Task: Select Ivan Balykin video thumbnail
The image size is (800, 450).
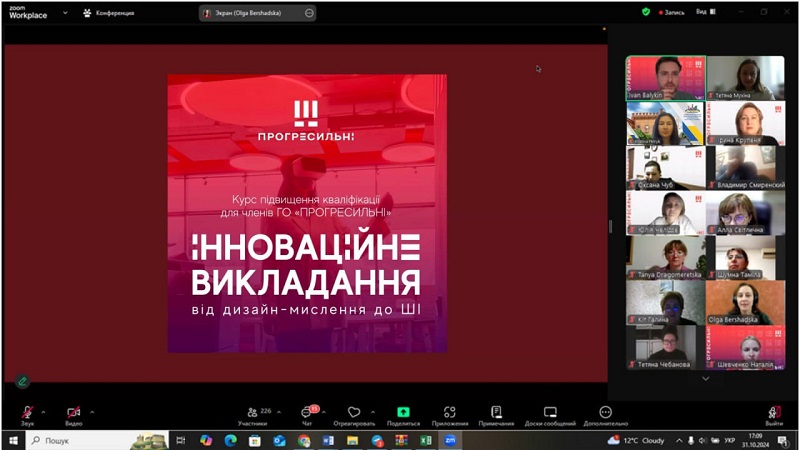Action: point(666,78)
